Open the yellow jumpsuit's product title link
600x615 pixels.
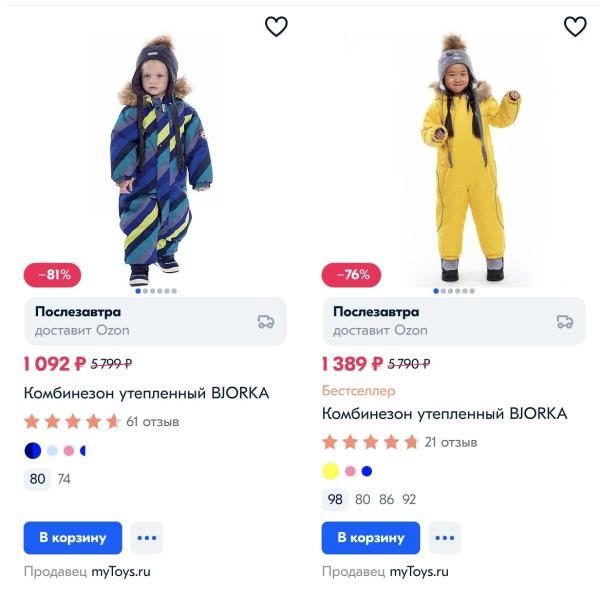click(x=444, y=413)
